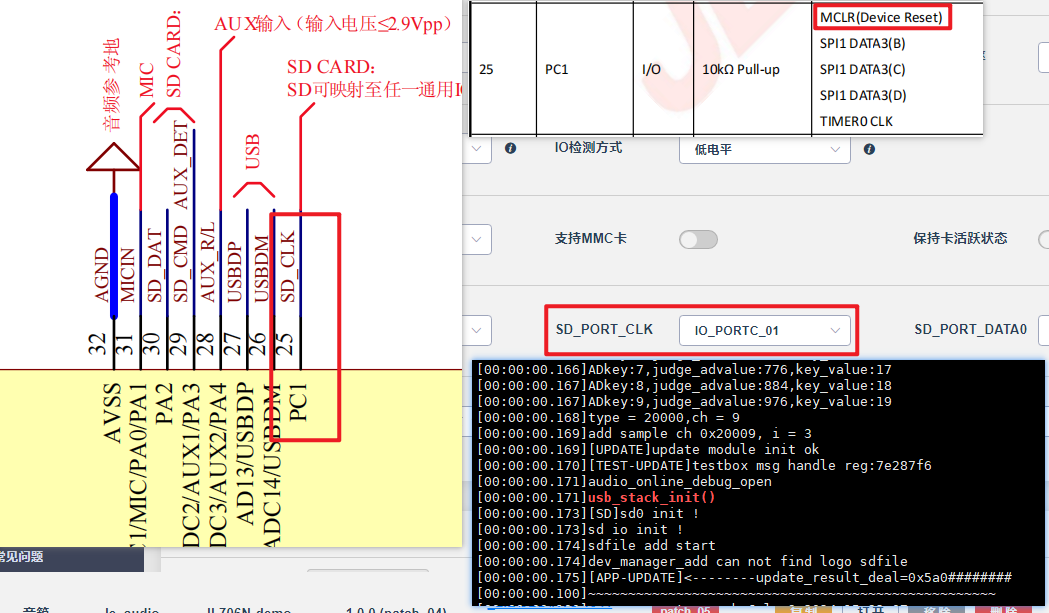Select the SPI1 DATA3(B) entry
Viewport: 1049px width, 613px height.
862,43
